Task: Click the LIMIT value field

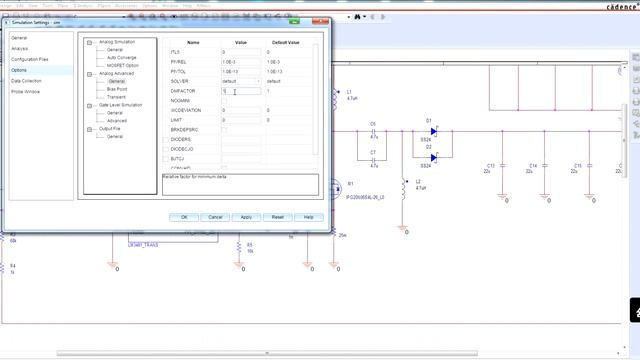Action: [x=241, y=120]
